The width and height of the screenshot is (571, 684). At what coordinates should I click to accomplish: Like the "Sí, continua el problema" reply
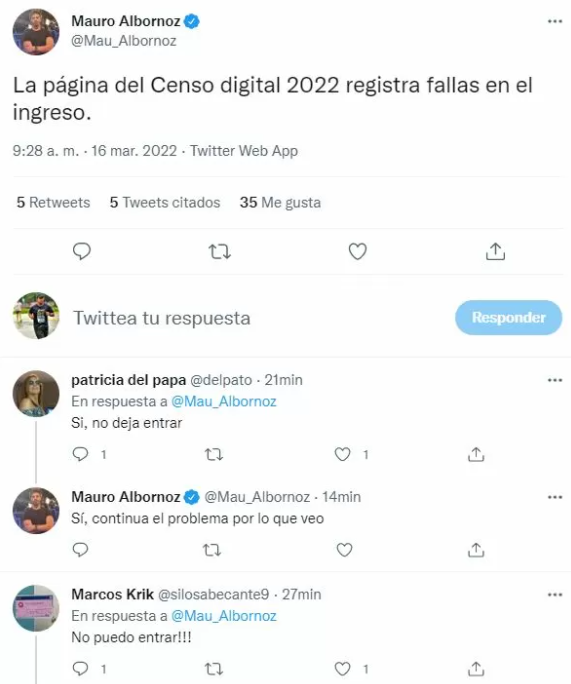(x=344, y=550)
